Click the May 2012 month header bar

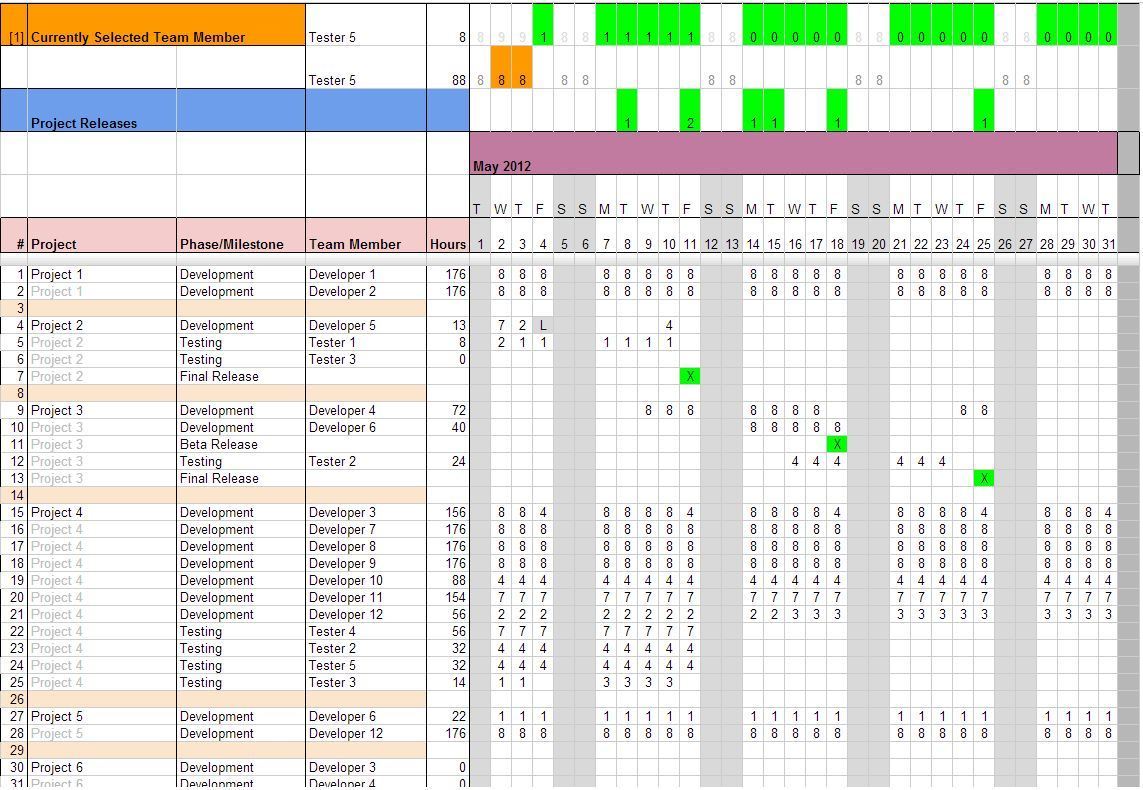coord(792,154)
